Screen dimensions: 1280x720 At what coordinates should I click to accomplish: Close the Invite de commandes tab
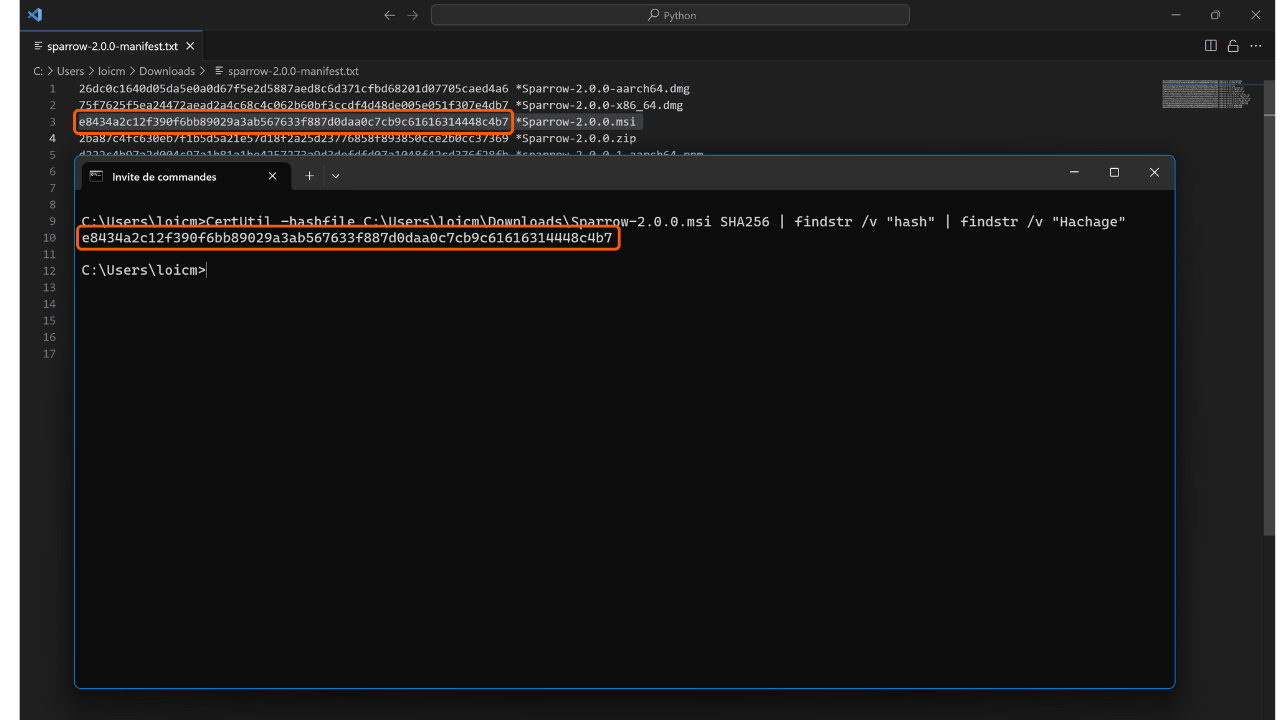click(272, 176)
